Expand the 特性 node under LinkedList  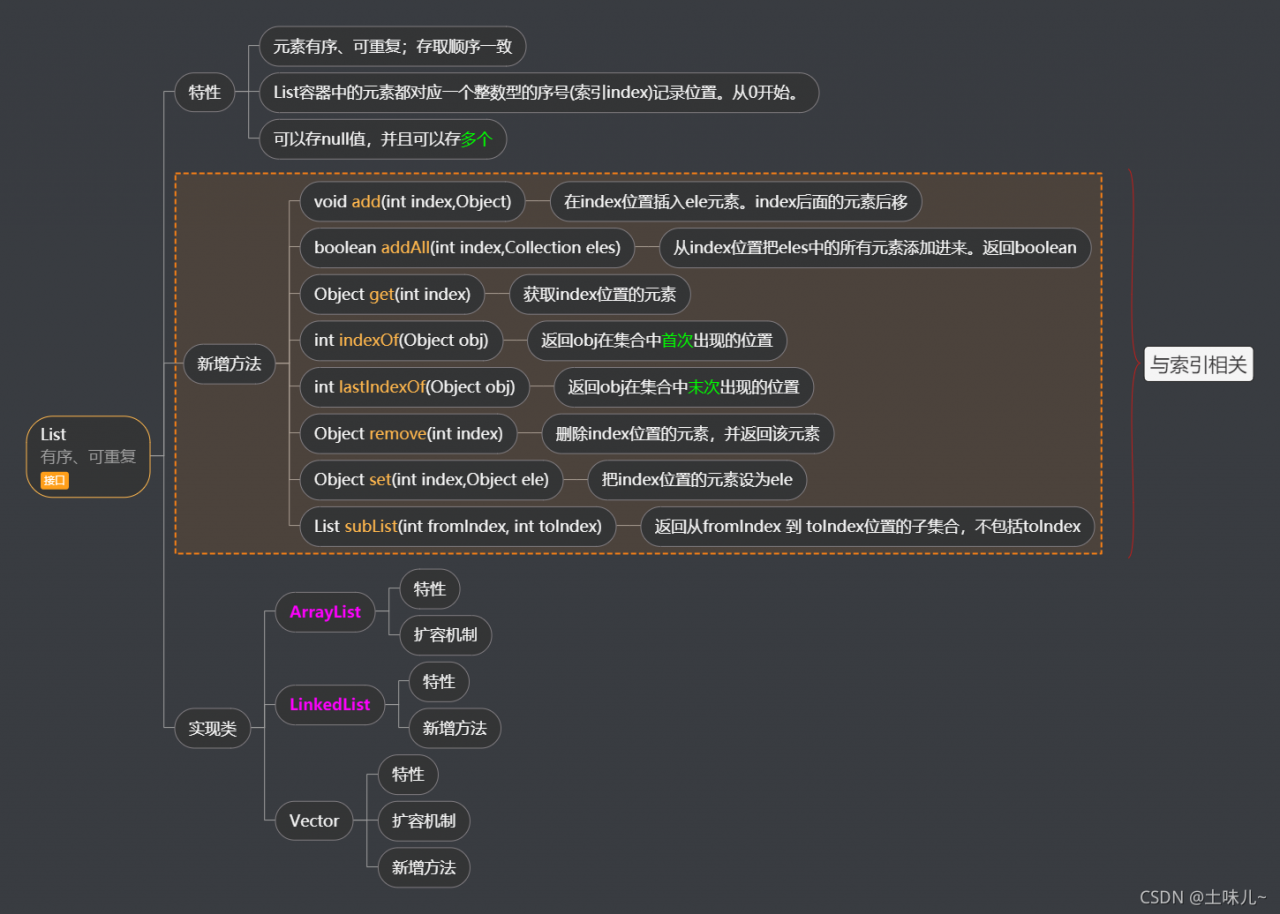pos(438,681)
